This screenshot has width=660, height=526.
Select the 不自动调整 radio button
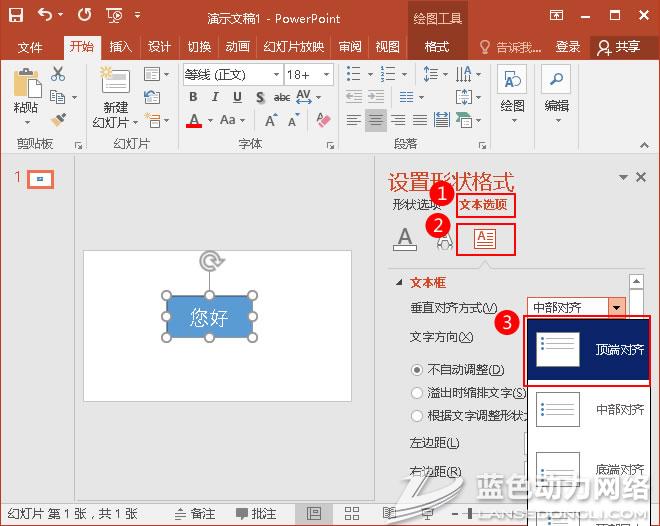coord(418,370)
